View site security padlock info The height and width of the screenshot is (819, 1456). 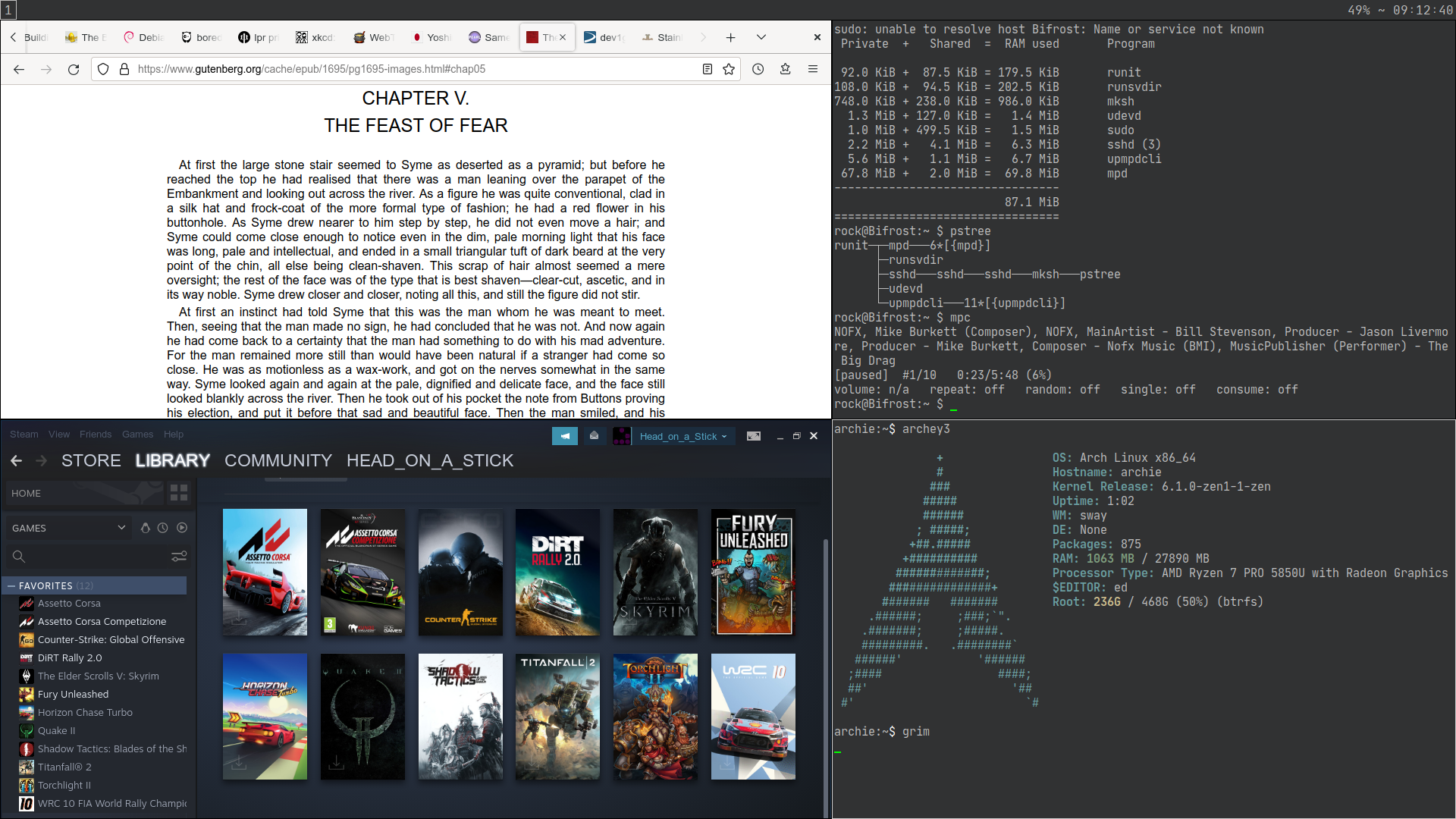tap(124, 69)
